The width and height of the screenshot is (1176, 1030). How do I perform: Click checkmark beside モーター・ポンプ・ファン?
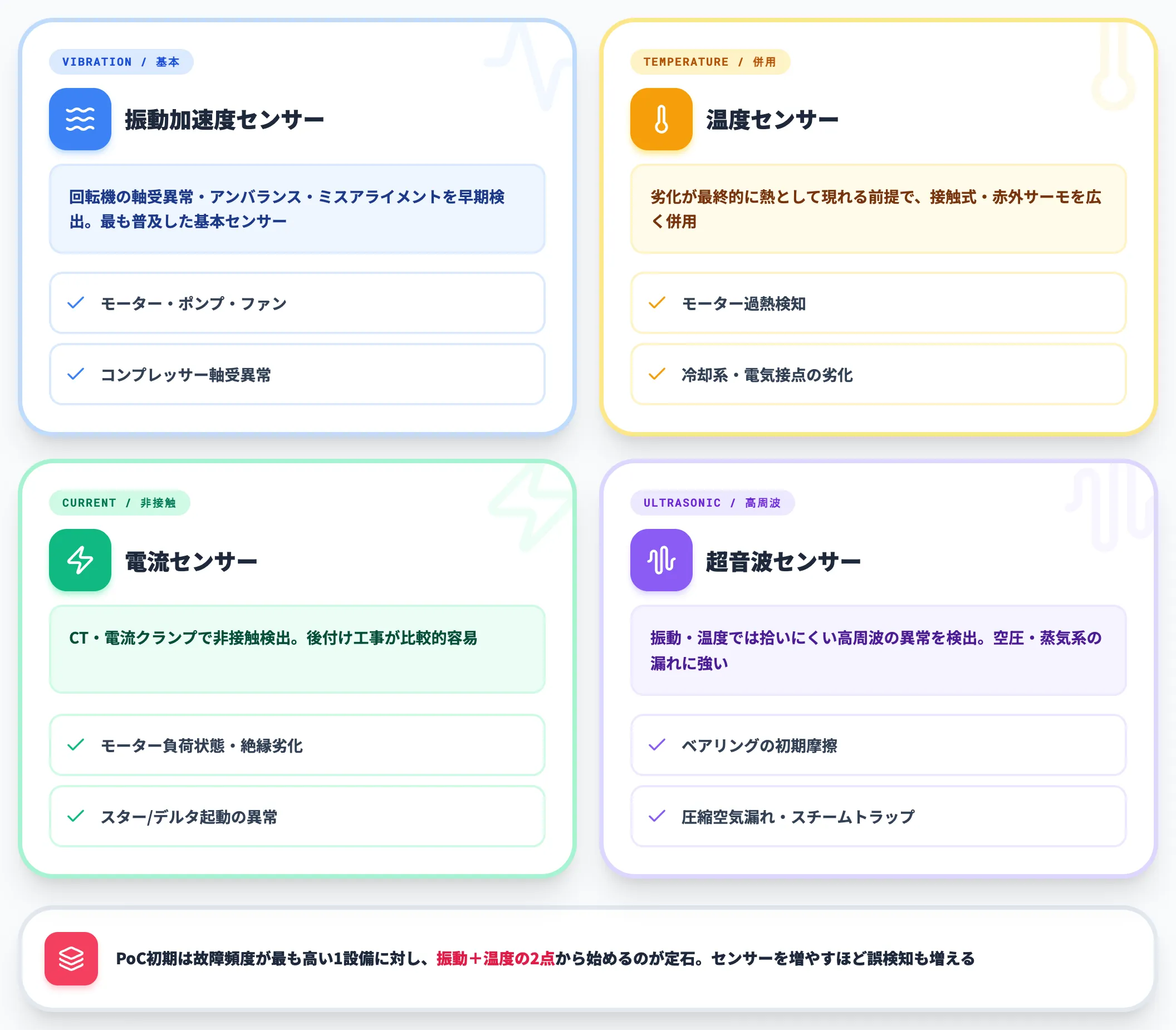pyautogui.click(x=76, y=302)
